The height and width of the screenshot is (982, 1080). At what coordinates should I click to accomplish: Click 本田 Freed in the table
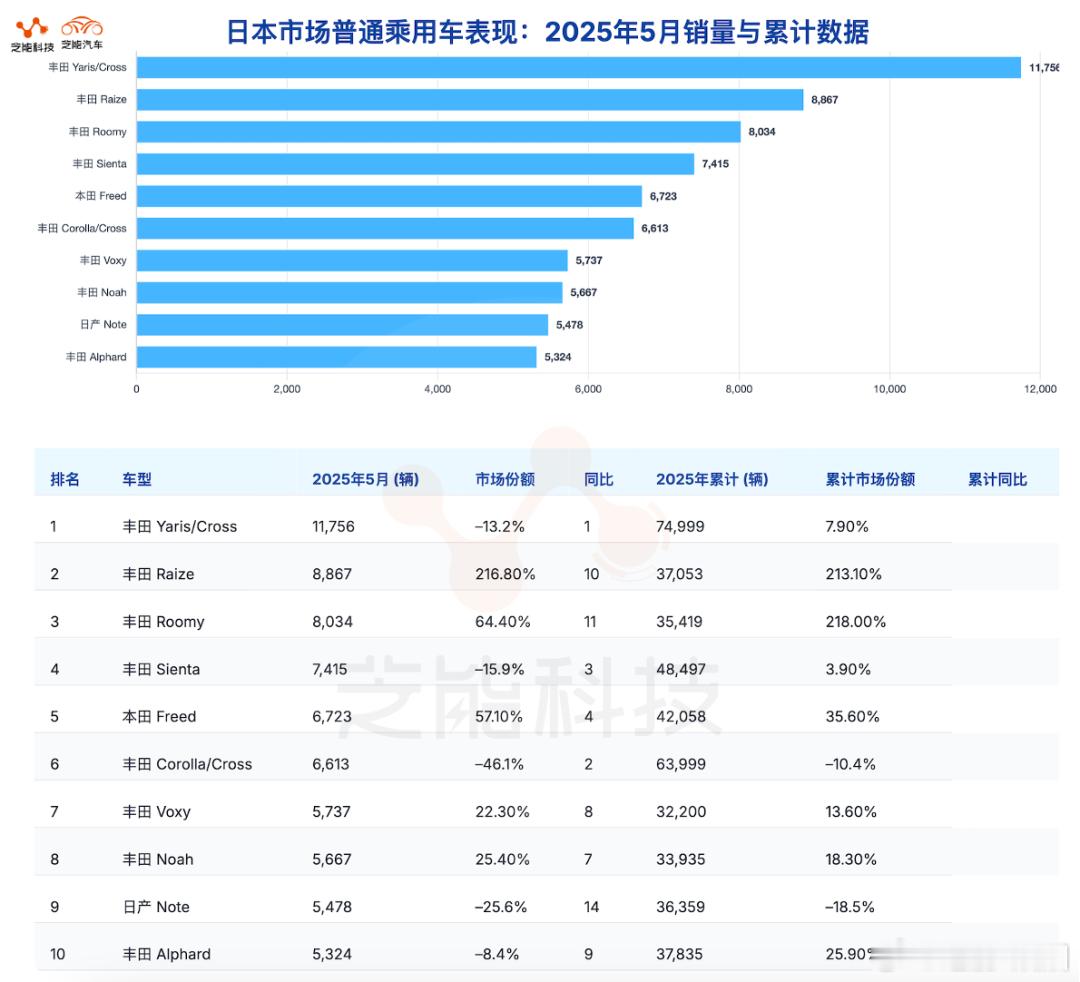coord(159,717)
